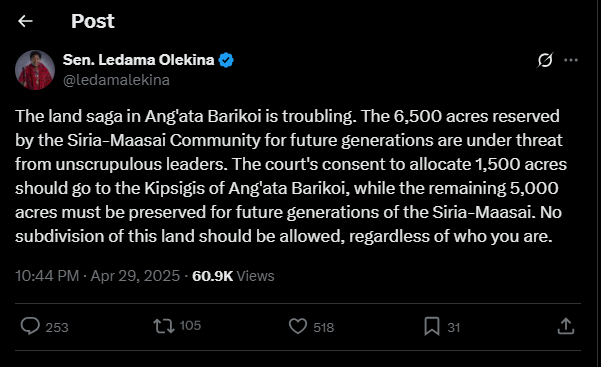Repost using the retweet arrows icon
This screenshot has width=601, height=367.
coord(164,326)
